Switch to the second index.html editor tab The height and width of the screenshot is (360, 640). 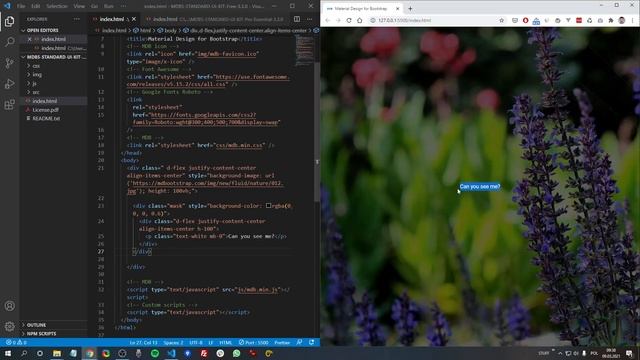click(x=215, y=19)
